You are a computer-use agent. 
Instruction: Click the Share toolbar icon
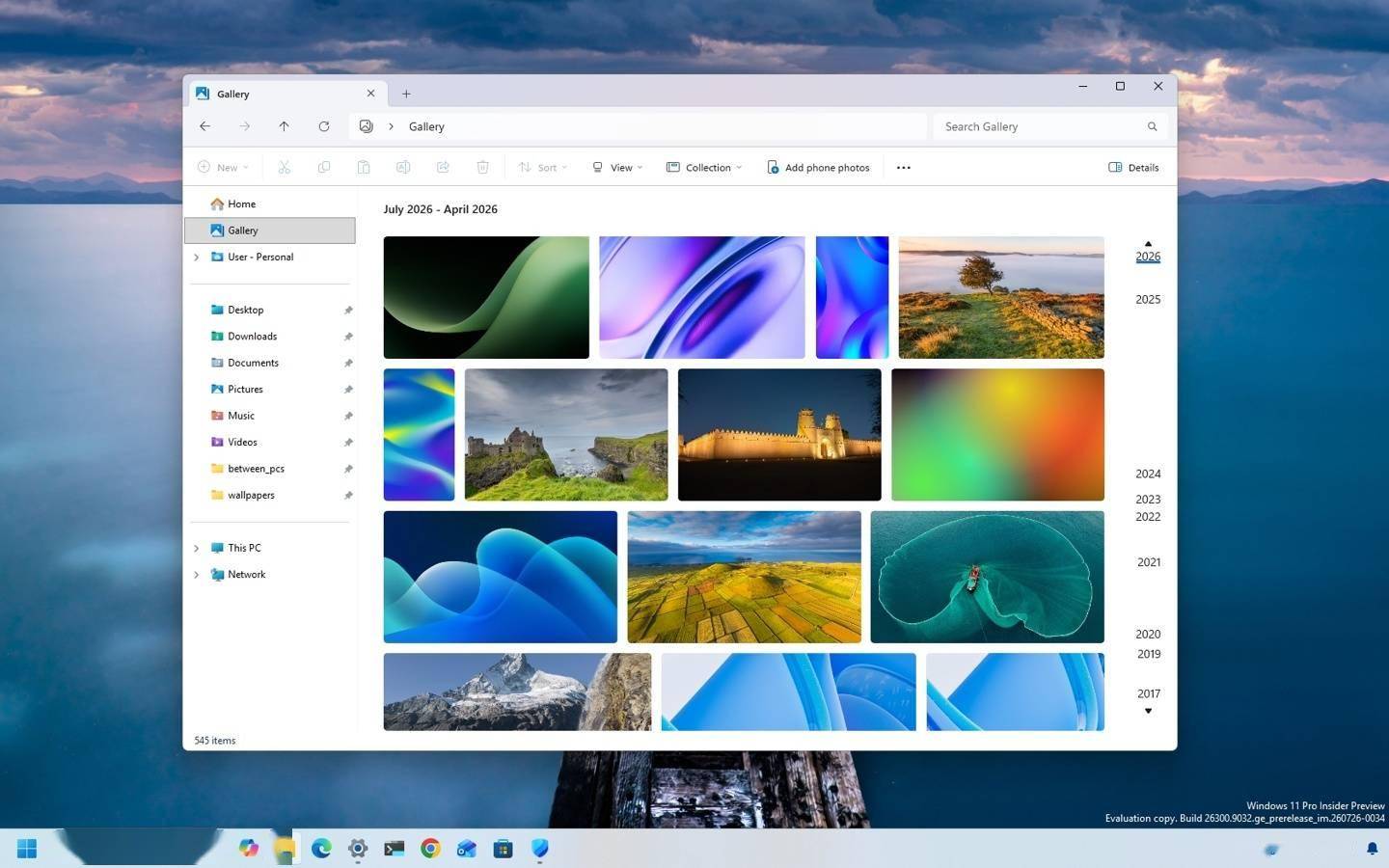[x=443, y=167]
